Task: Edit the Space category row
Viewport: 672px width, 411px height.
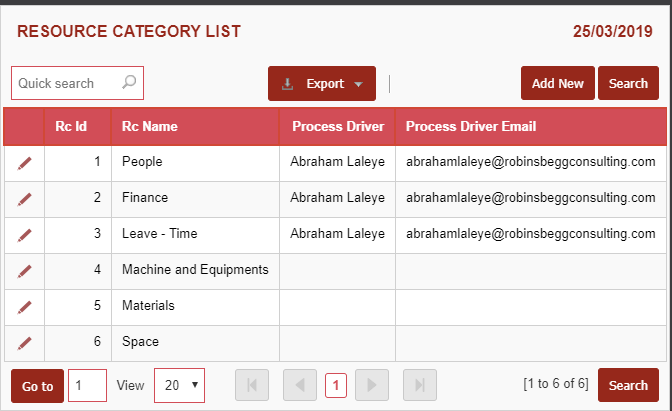Action: 25,343
